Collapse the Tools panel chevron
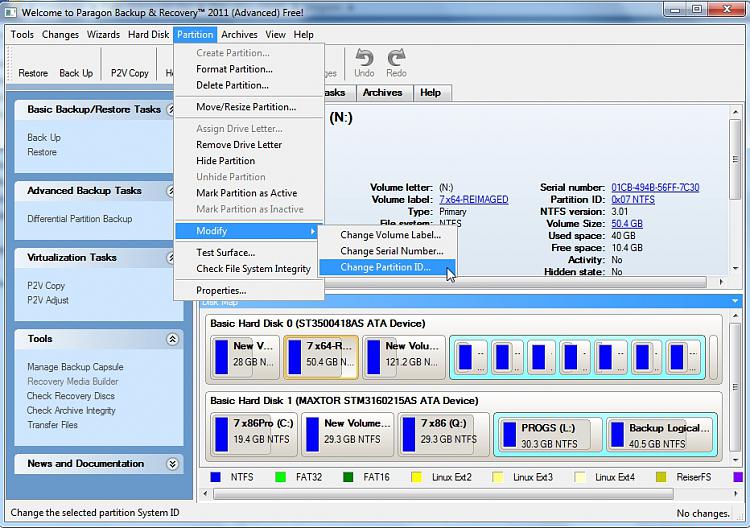Image resolution: width=750 pixels, height=528 pixels. tap(172, 339)
